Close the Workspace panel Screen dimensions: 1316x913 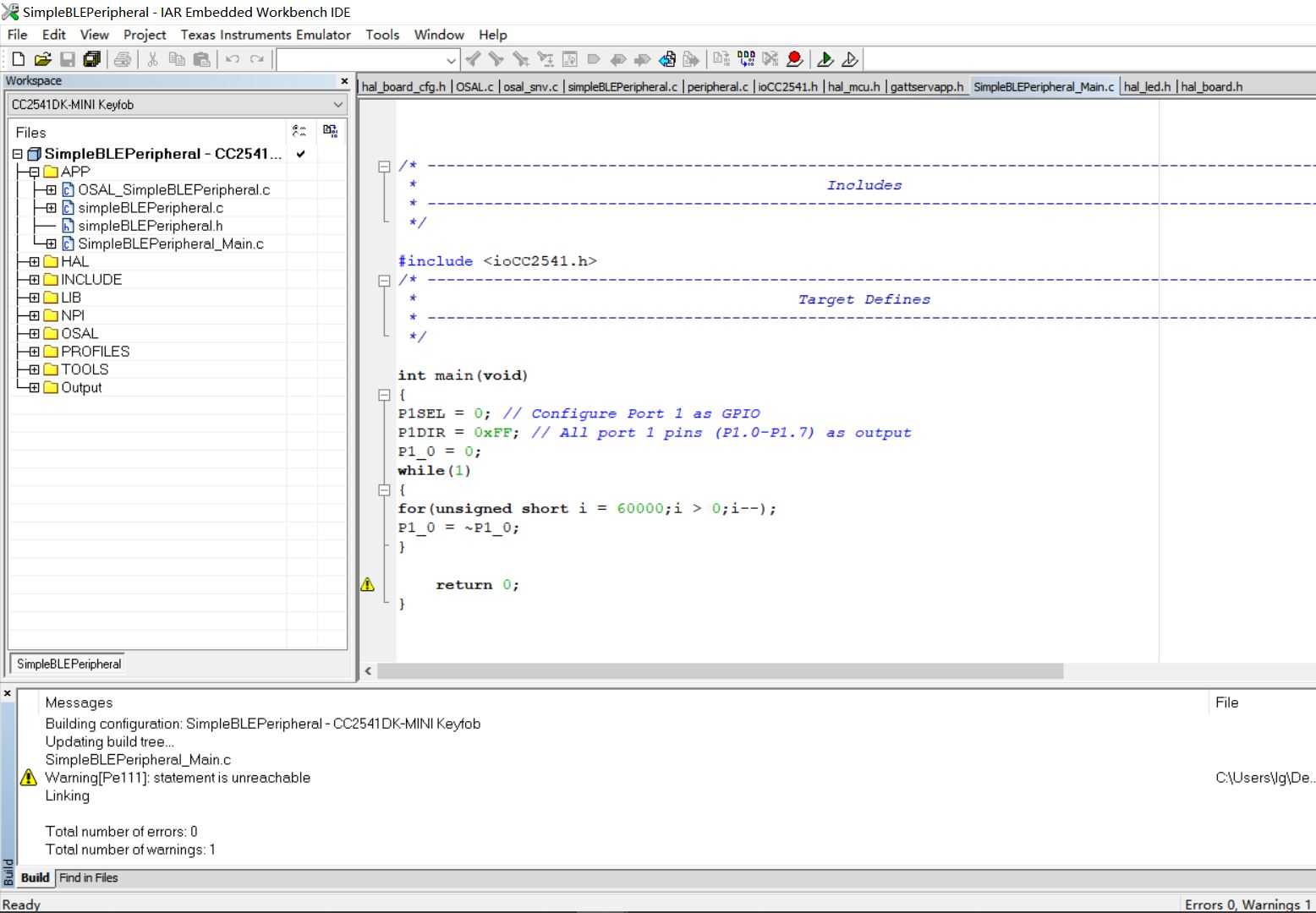pyautogui.click(x=344, y=81)
